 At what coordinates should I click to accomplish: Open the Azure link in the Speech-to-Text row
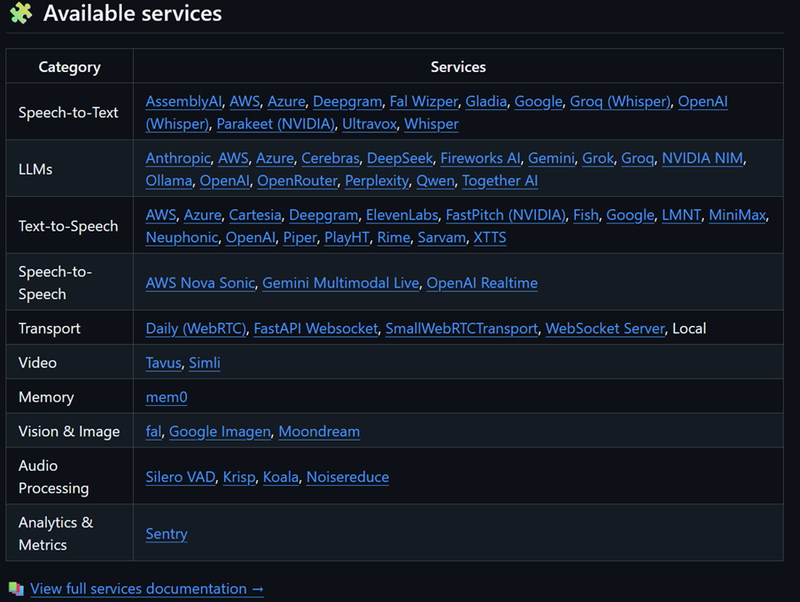pyautogui.click(x=286, y=102)
